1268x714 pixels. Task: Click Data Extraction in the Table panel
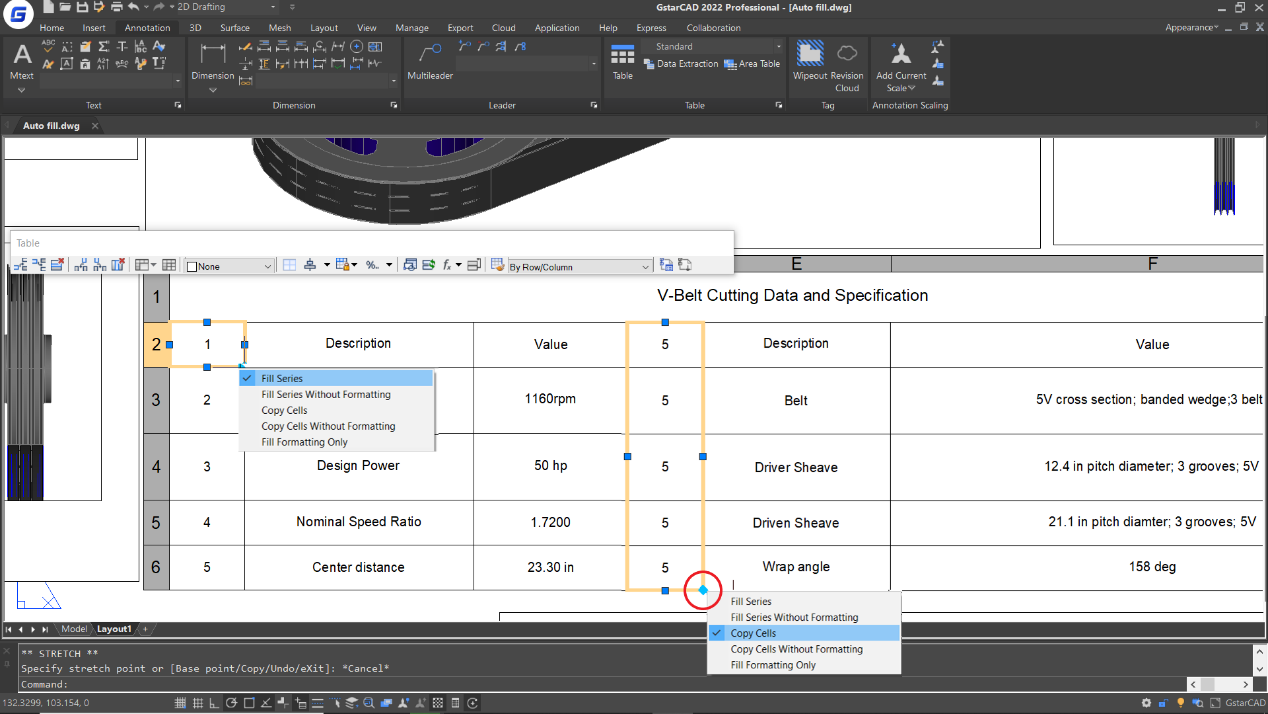[680, 64]
